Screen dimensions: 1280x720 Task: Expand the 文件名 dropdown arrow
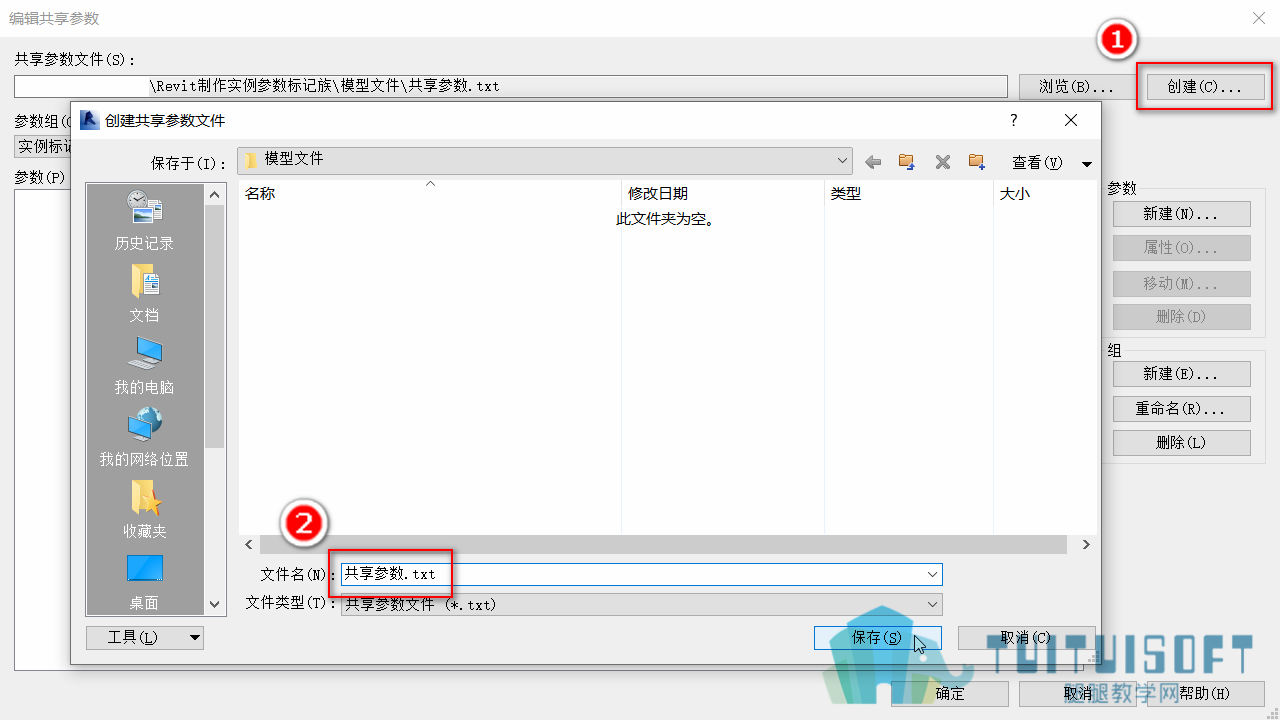pos(932,574)
